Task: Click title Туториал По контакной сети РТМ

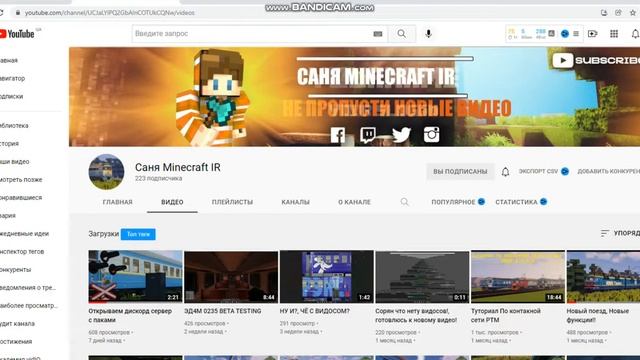Action: 506,316
